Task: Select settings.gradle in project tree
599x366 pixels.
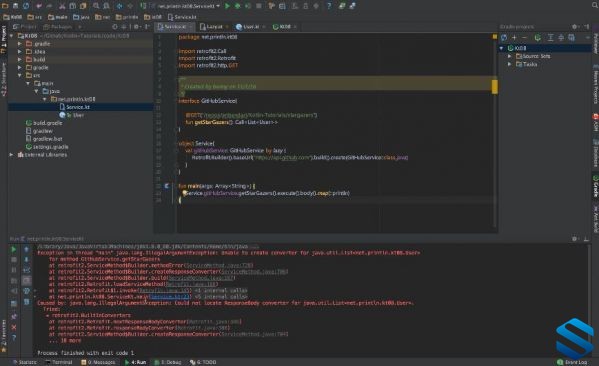Action: coord(47,147)
